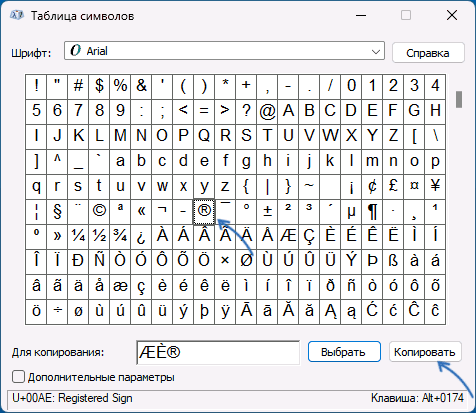
Task: Select the one half ½ fraction
Action: [99, 237]
